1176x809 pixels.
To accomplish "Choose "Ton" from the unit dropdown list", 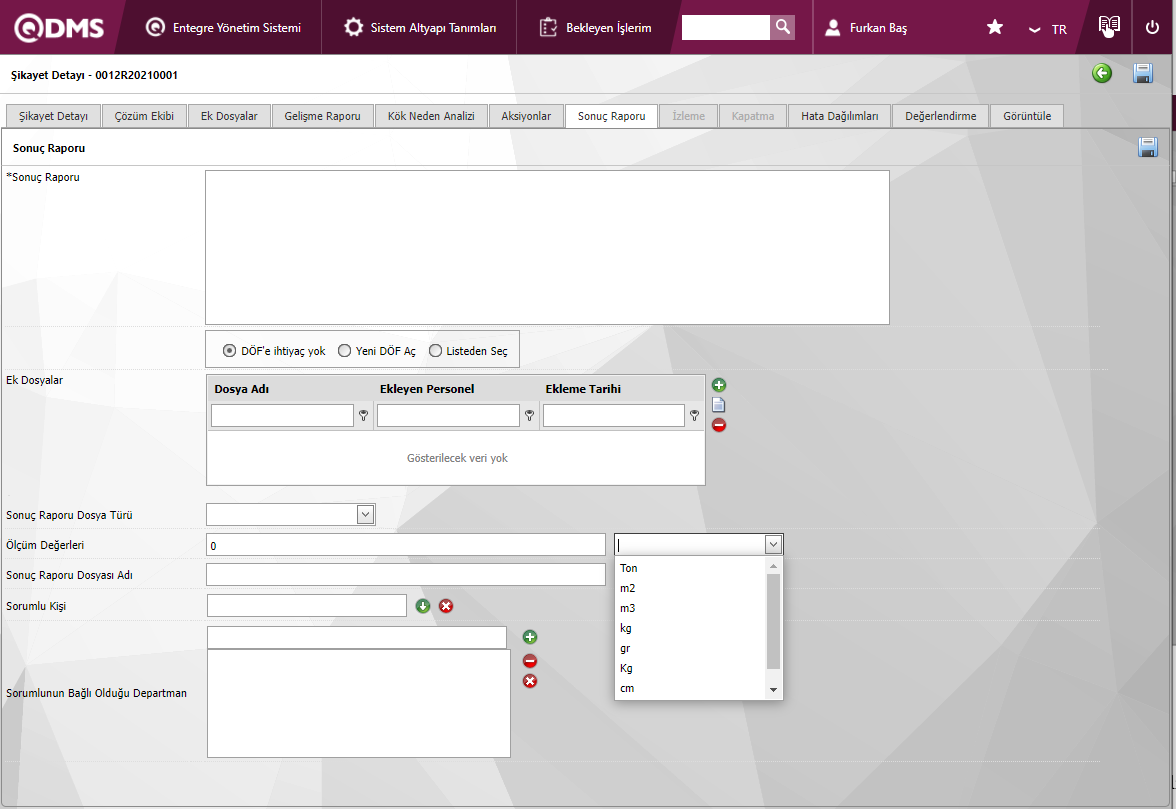I will (629, 568).
